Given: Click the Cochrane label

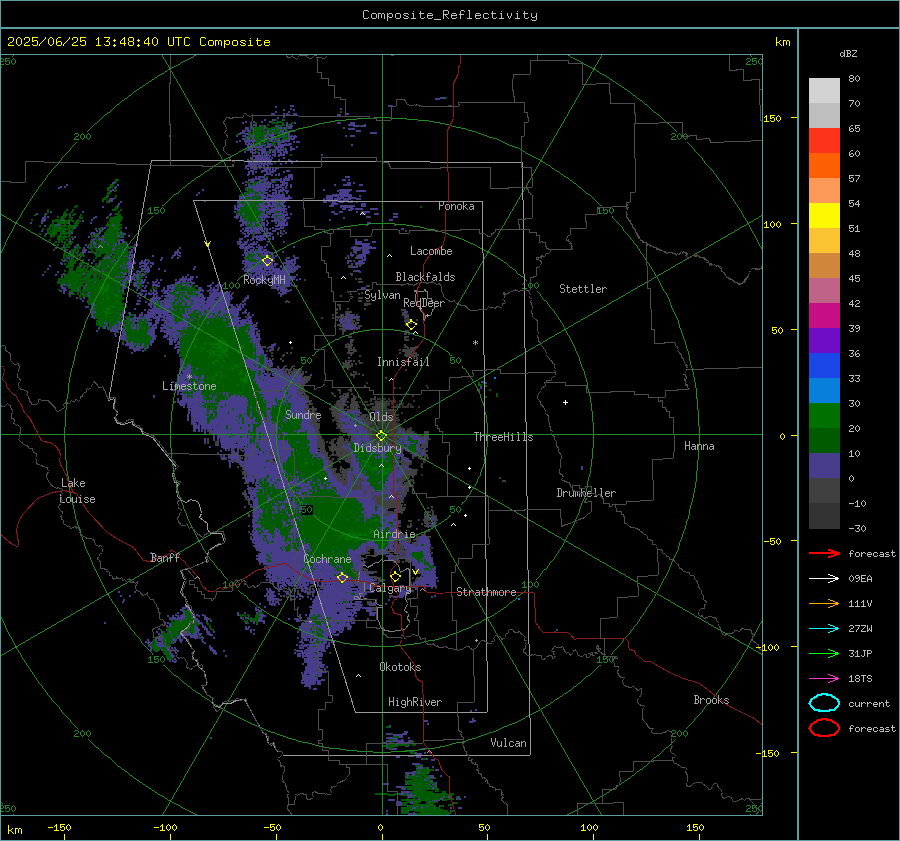Looking at the screenshot, I should pyautogui.click(x=327, y=559).
